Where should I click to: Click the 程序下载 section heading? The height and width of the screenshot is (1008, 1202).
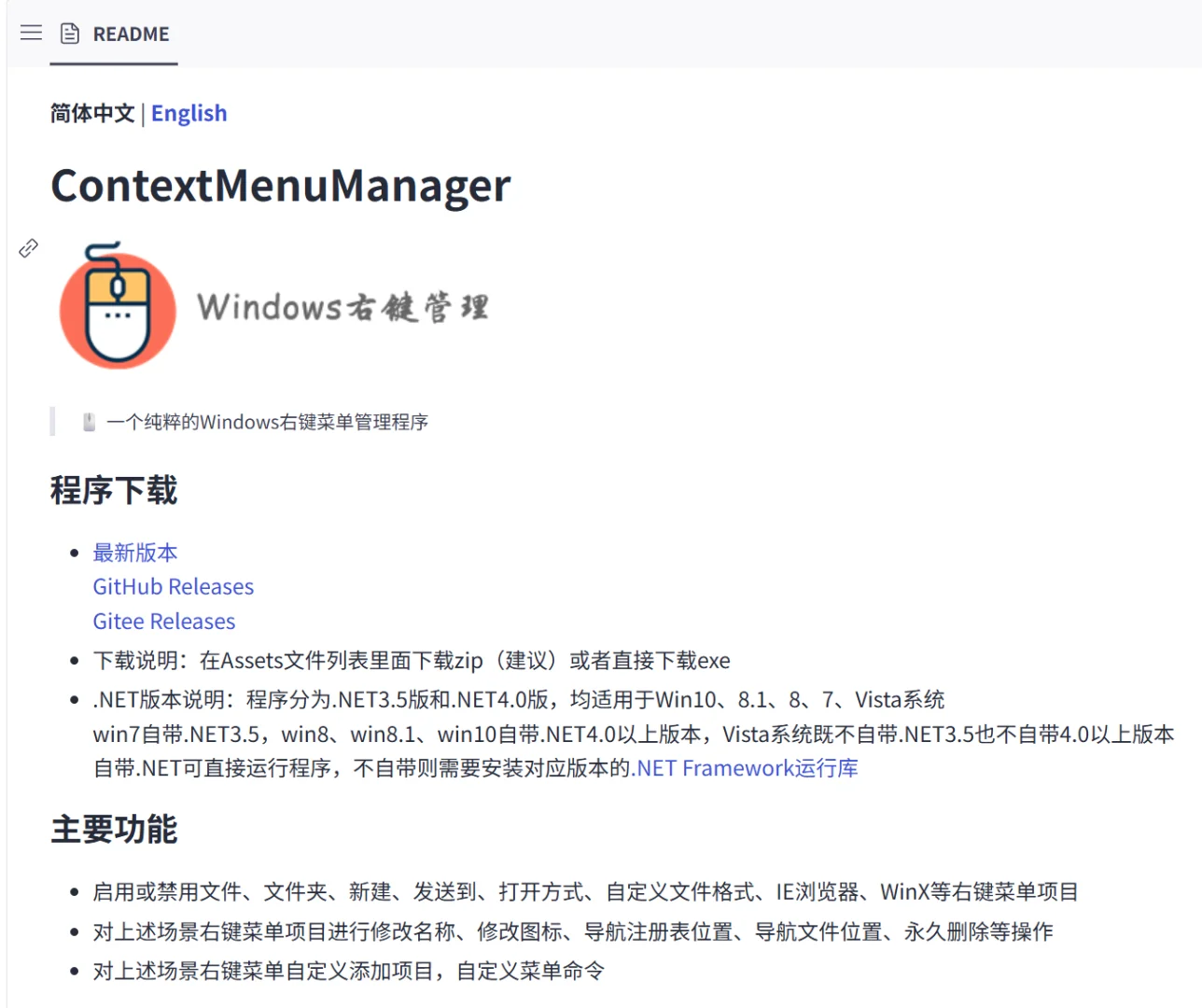pos(113,490)
